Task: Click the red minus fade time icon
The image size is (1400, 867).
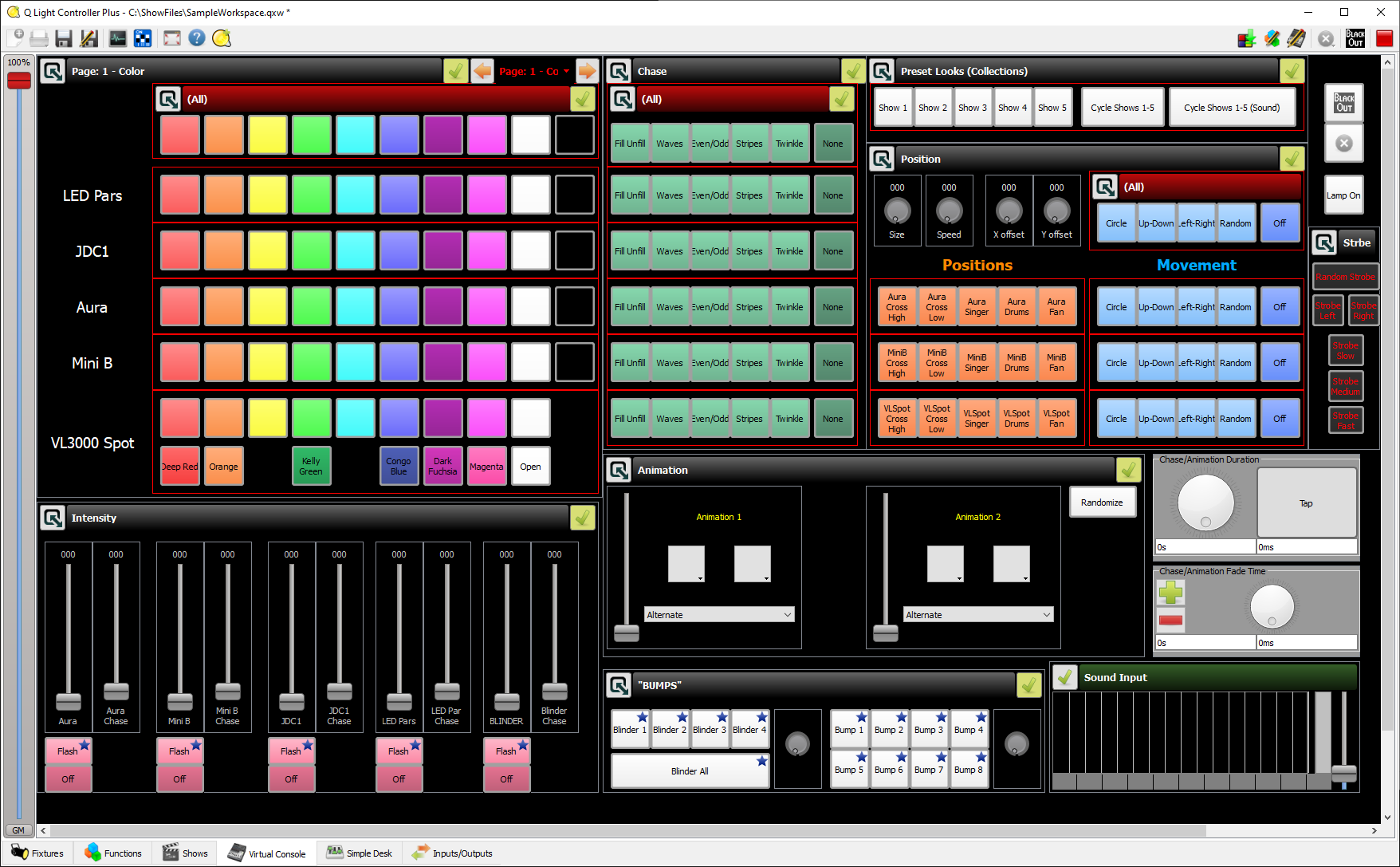Action: [x=1170, y=620]
